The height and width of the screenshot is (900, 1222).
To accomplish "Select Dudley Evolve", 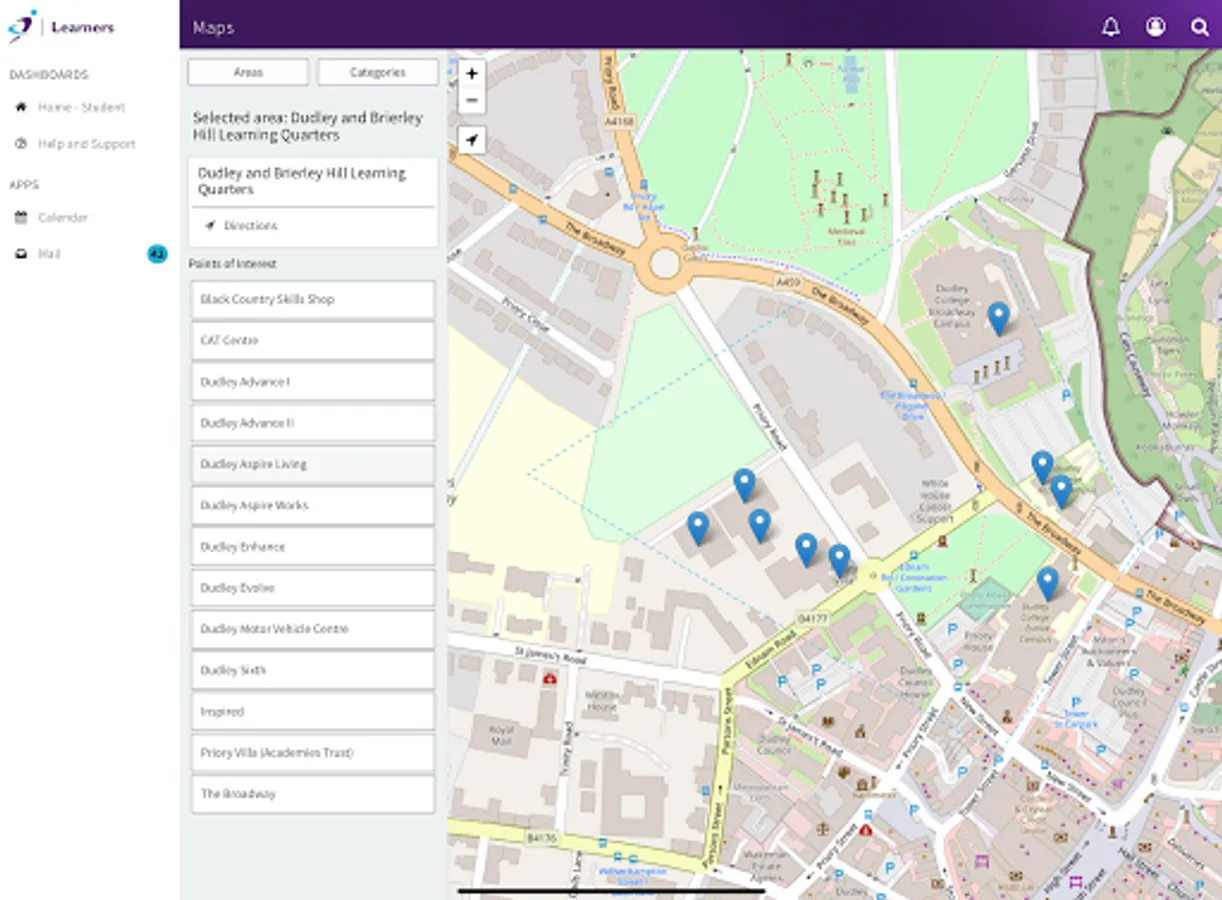I will coord(313,588).
